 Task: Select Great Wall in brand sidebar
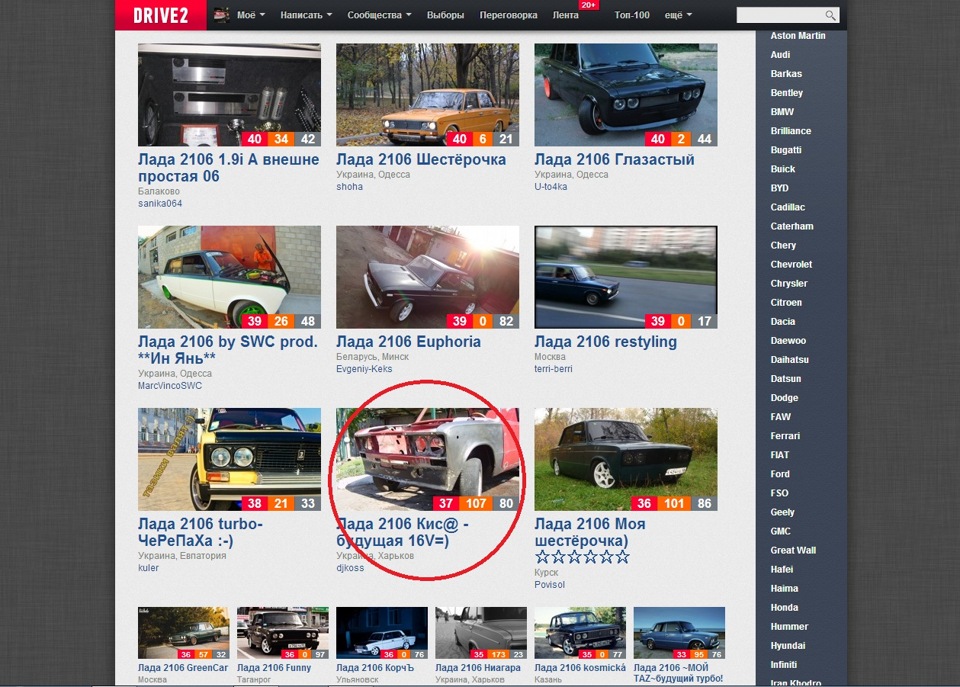pyautogui.click(x=793, y=550)
